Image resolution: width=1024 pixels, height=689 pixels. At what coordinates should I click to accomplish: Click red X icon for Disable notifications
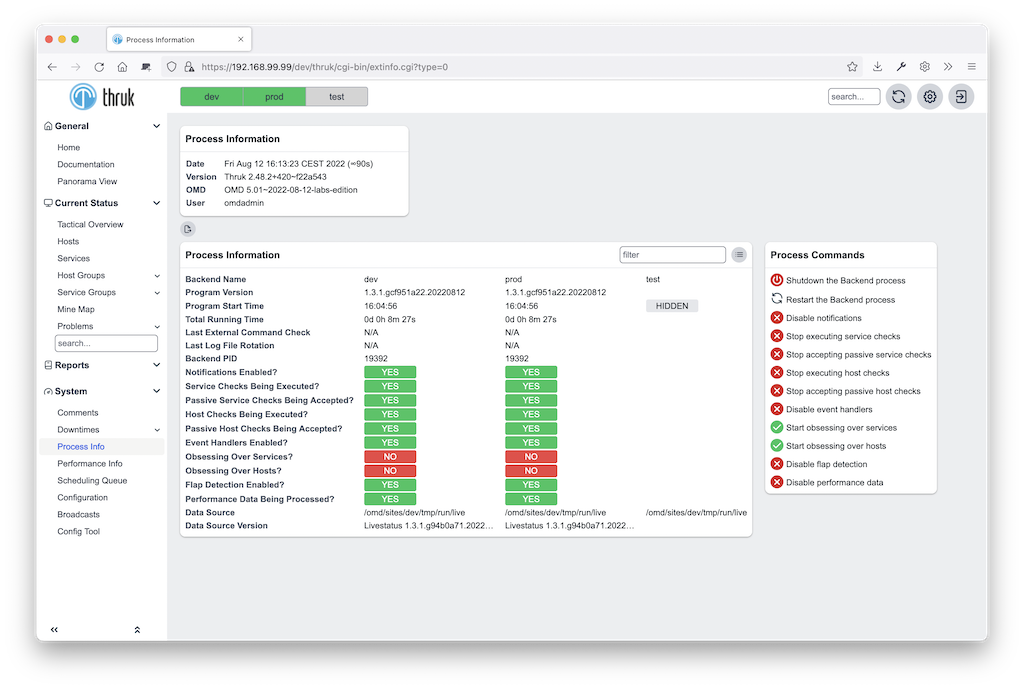776,318
